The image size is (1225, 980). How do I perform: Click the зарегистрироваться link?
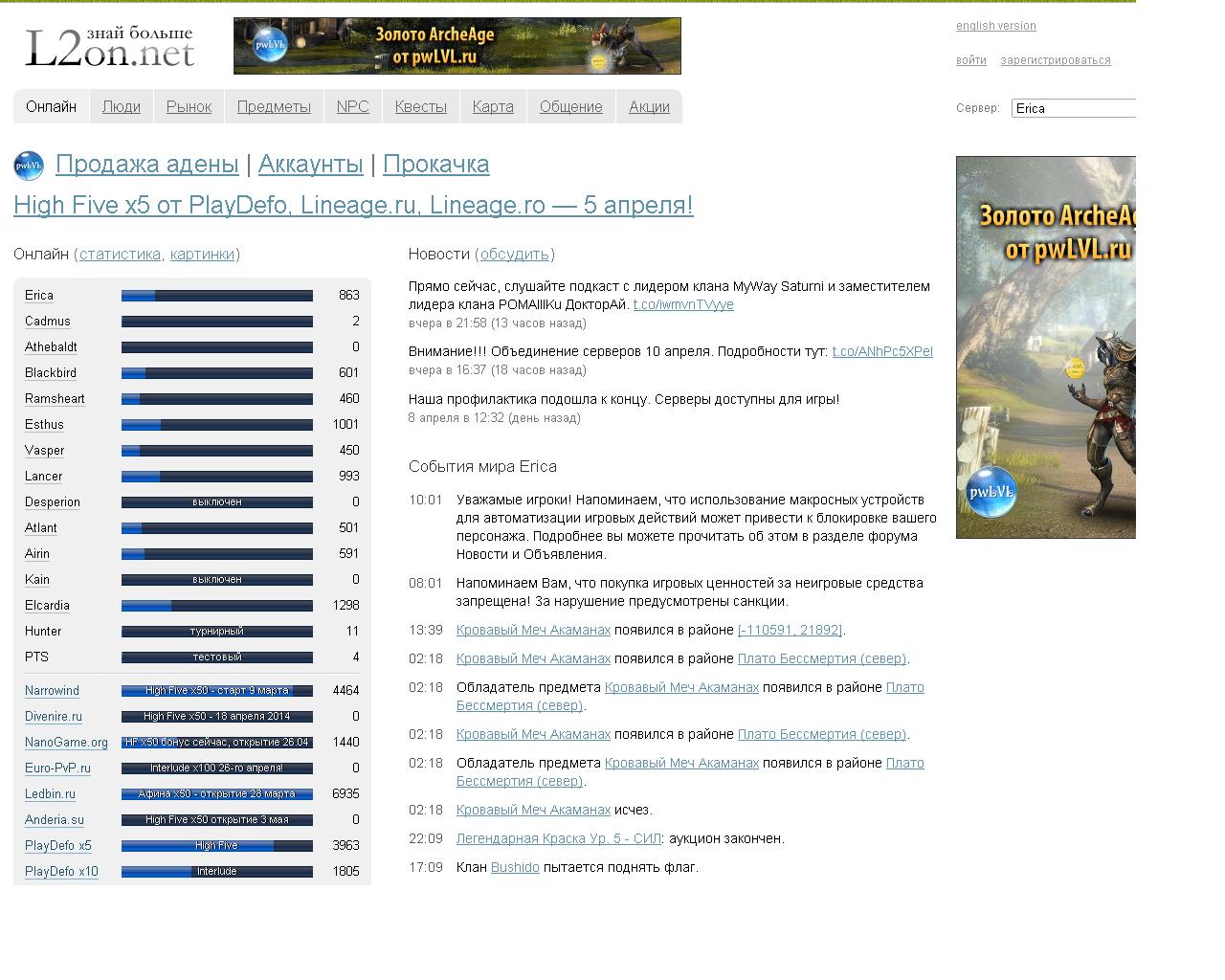(x=1056, y=60)
